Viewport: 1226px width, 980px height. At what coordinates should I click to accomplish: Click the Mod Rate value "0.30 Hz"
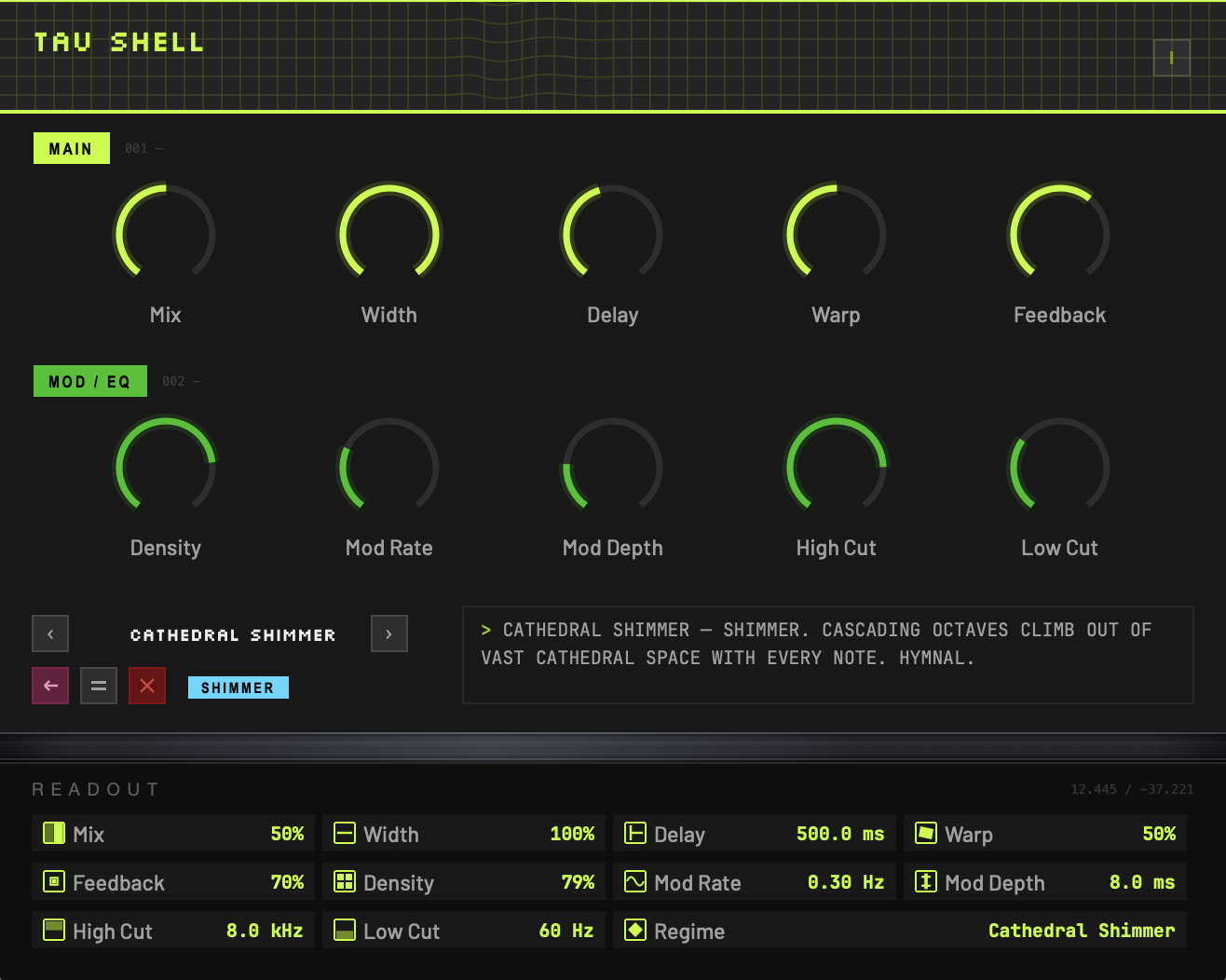(x=846, y=882)
